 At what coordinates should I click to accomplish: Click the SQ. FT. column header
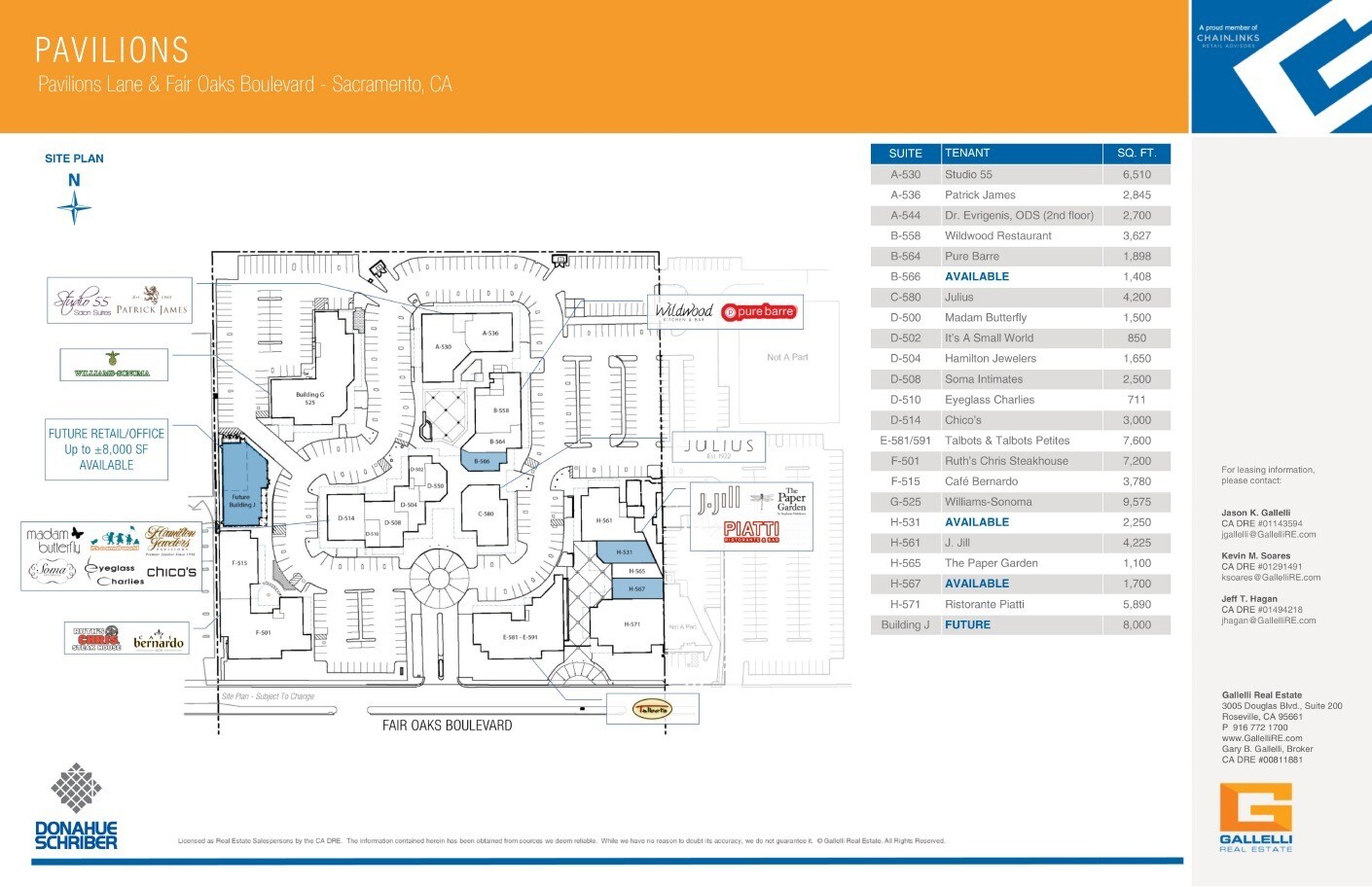1137,153
